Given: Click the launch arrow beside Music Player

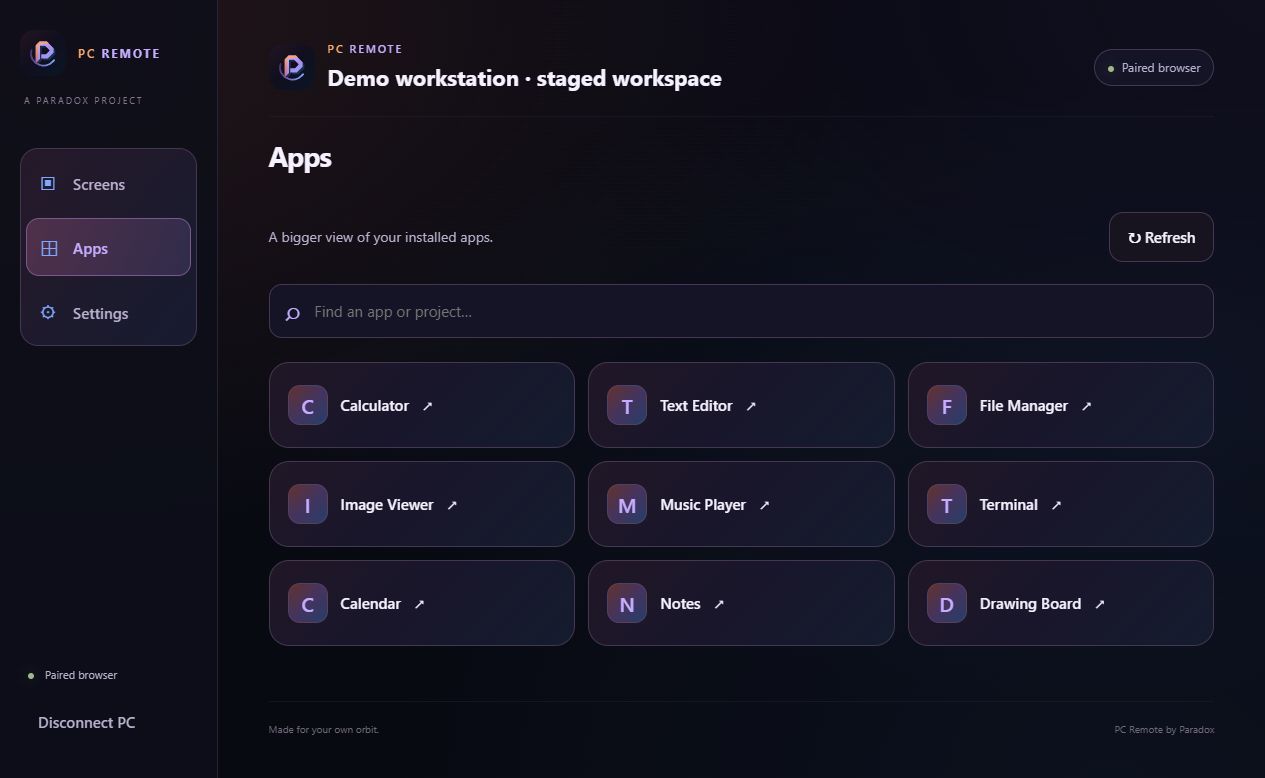Looking at the screenshot, I should click(765, 505).
